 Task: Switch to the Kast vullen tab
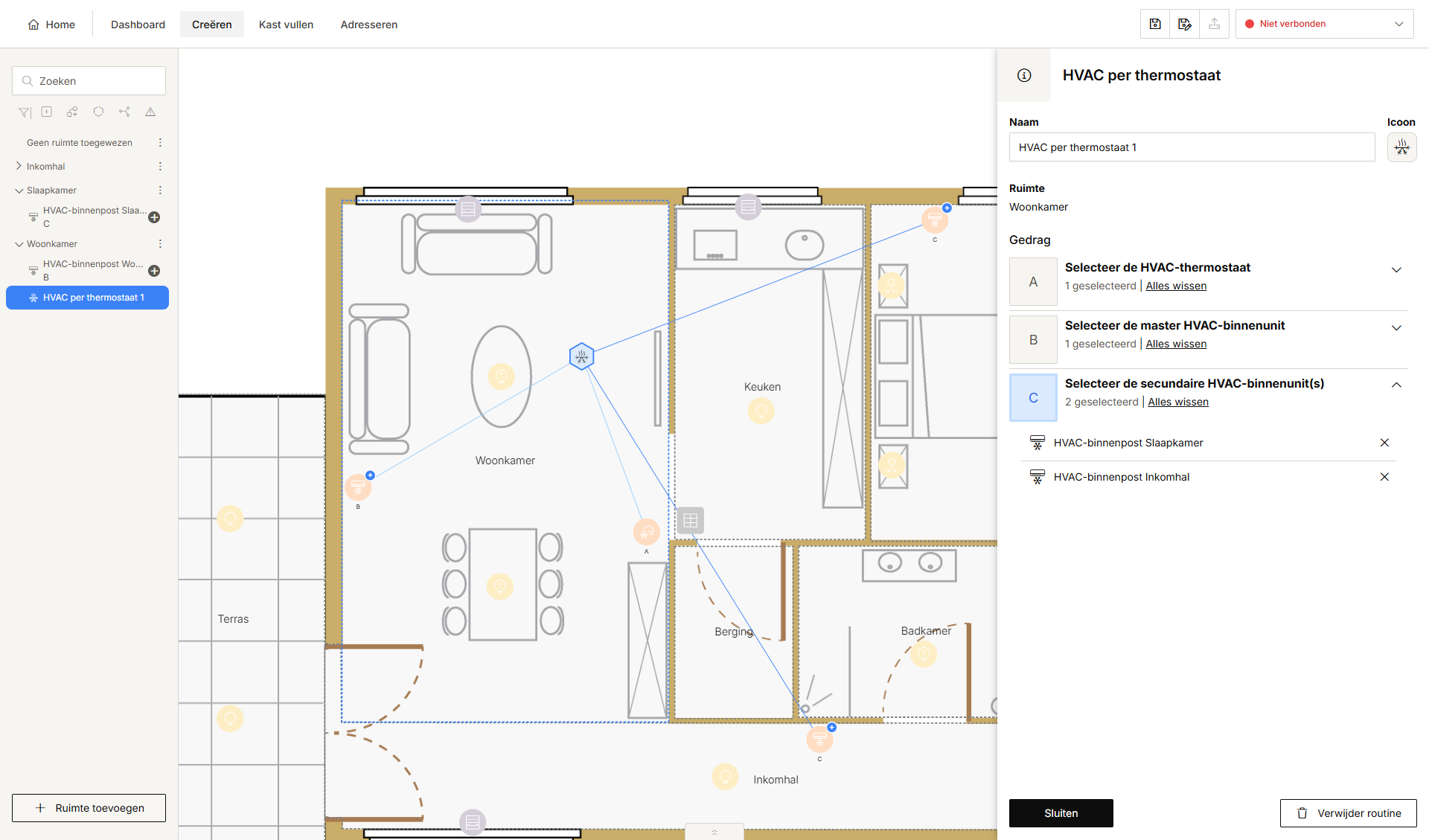pos(286,25)
